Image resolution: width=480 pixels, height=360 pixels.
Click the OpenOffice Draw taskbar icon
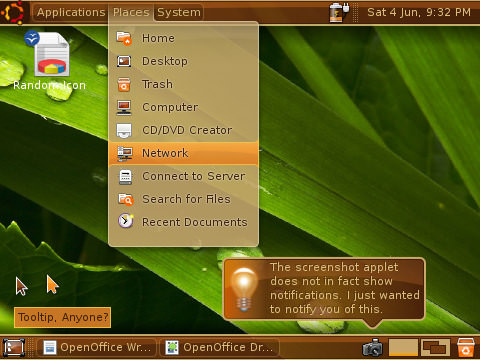click(x=172, y=348)
